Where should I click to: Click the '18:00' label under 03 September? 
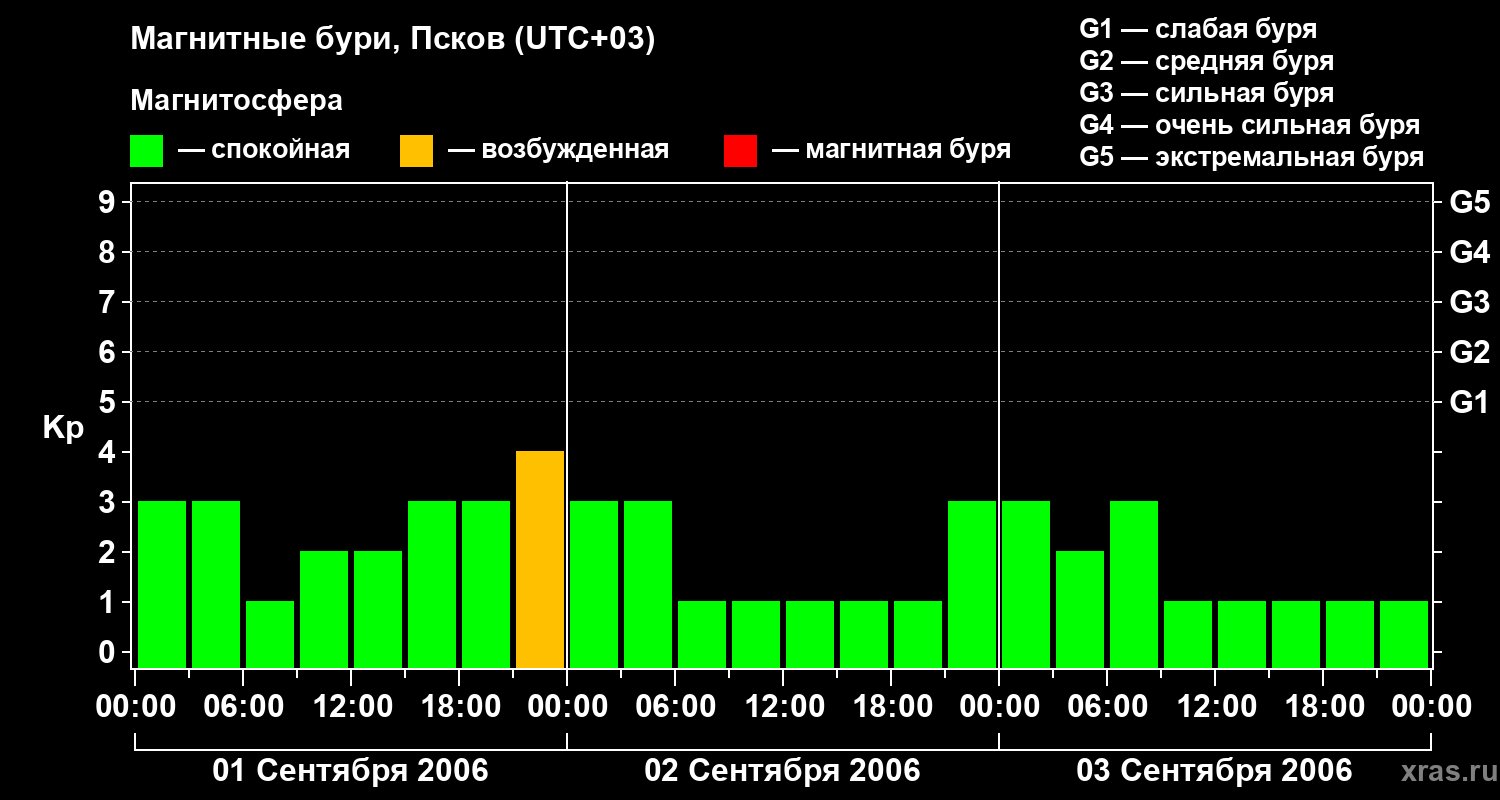pos(1323,707)
